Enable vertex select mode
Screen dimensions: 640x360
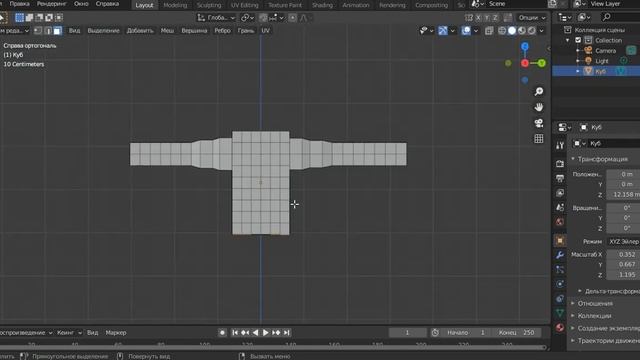(38, 31)
